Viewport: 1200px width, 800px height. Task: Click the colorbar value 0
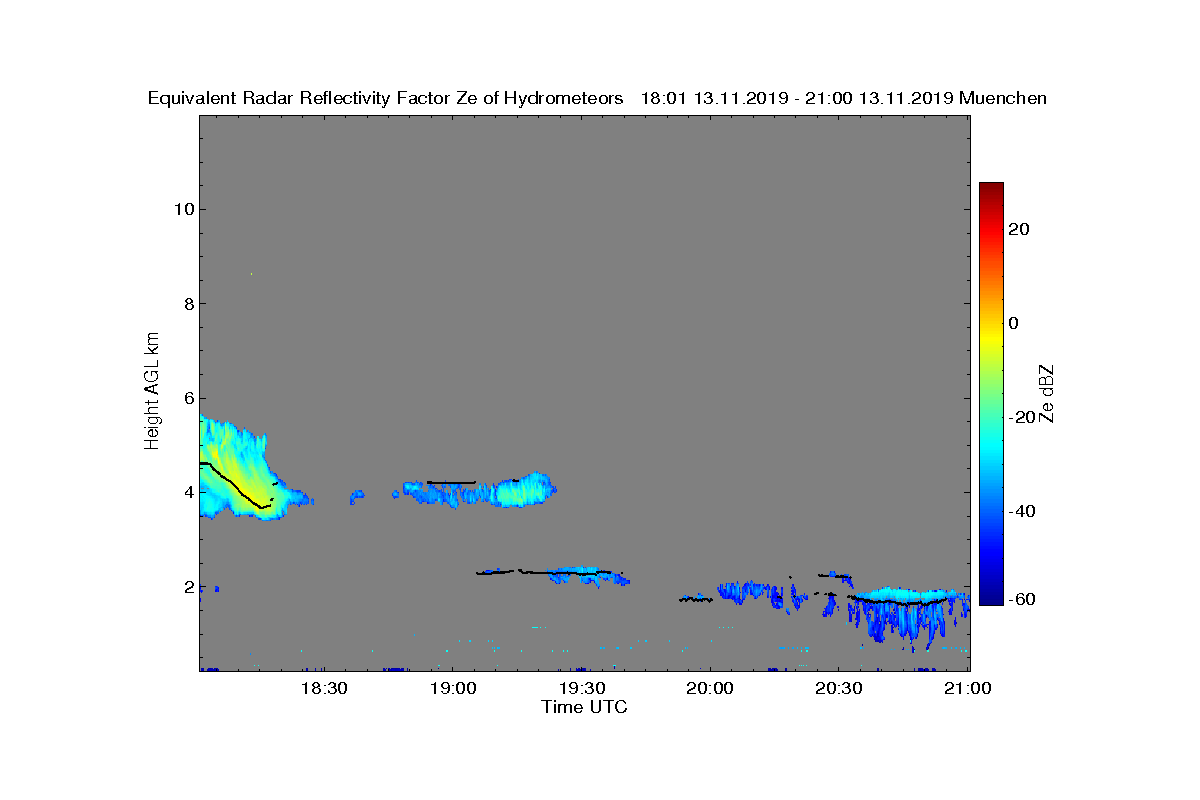[1014, 323]
